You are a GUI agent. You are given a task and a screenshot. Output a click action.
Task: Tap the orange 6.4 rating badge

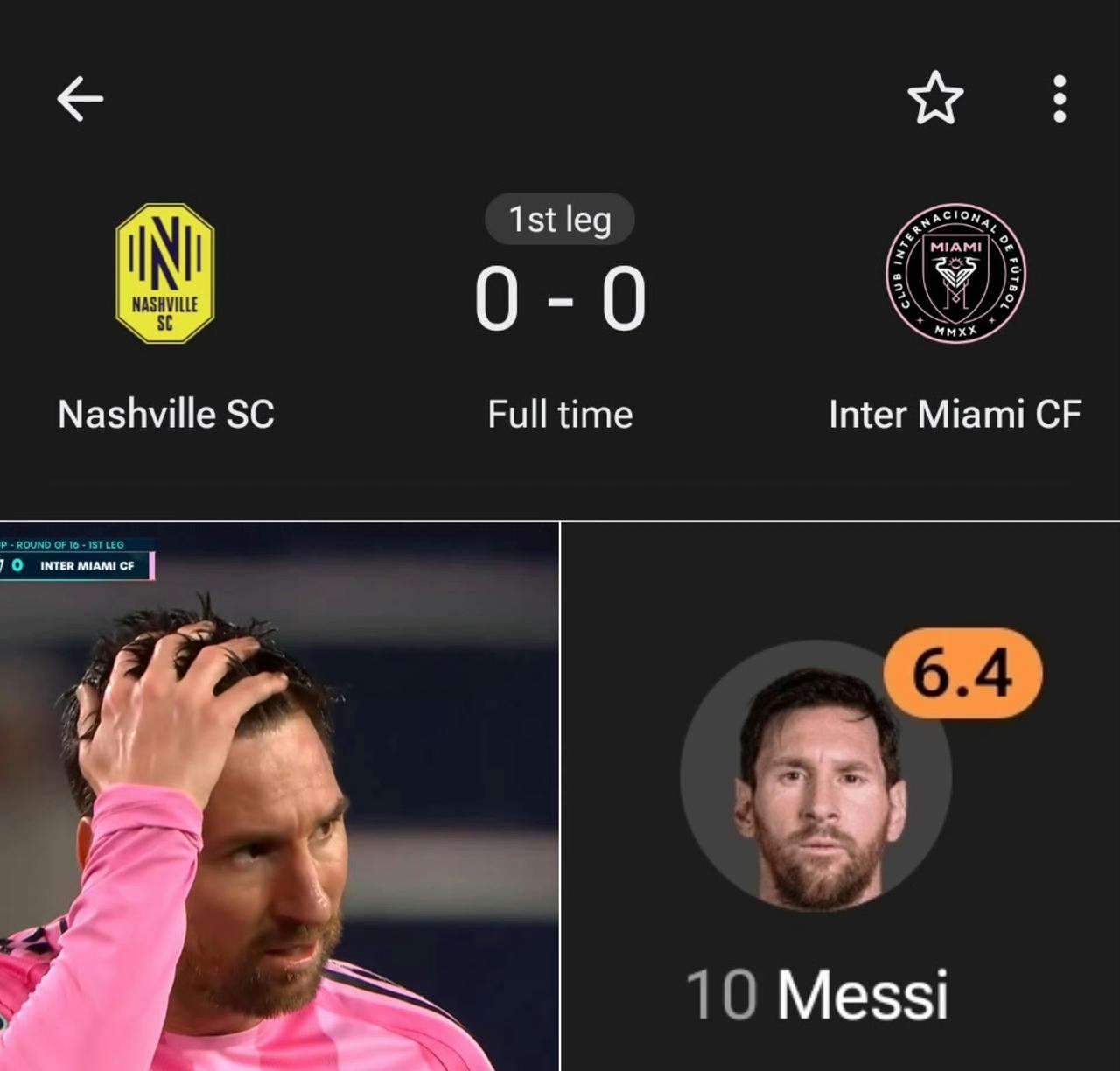[962, 674]
